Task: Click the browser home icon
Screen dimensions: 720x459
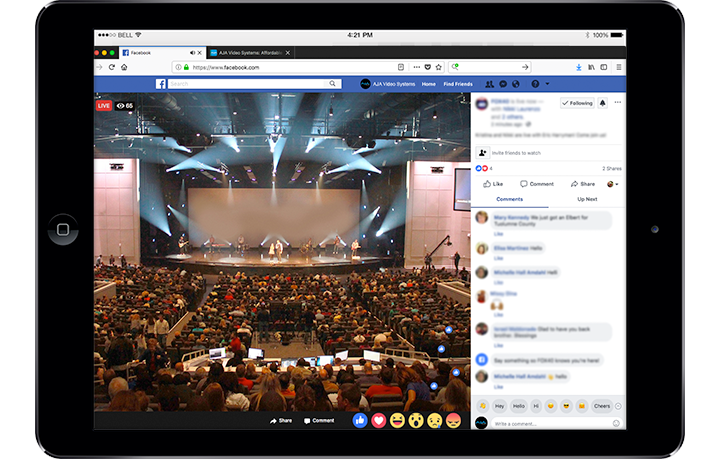Action: 124,67
